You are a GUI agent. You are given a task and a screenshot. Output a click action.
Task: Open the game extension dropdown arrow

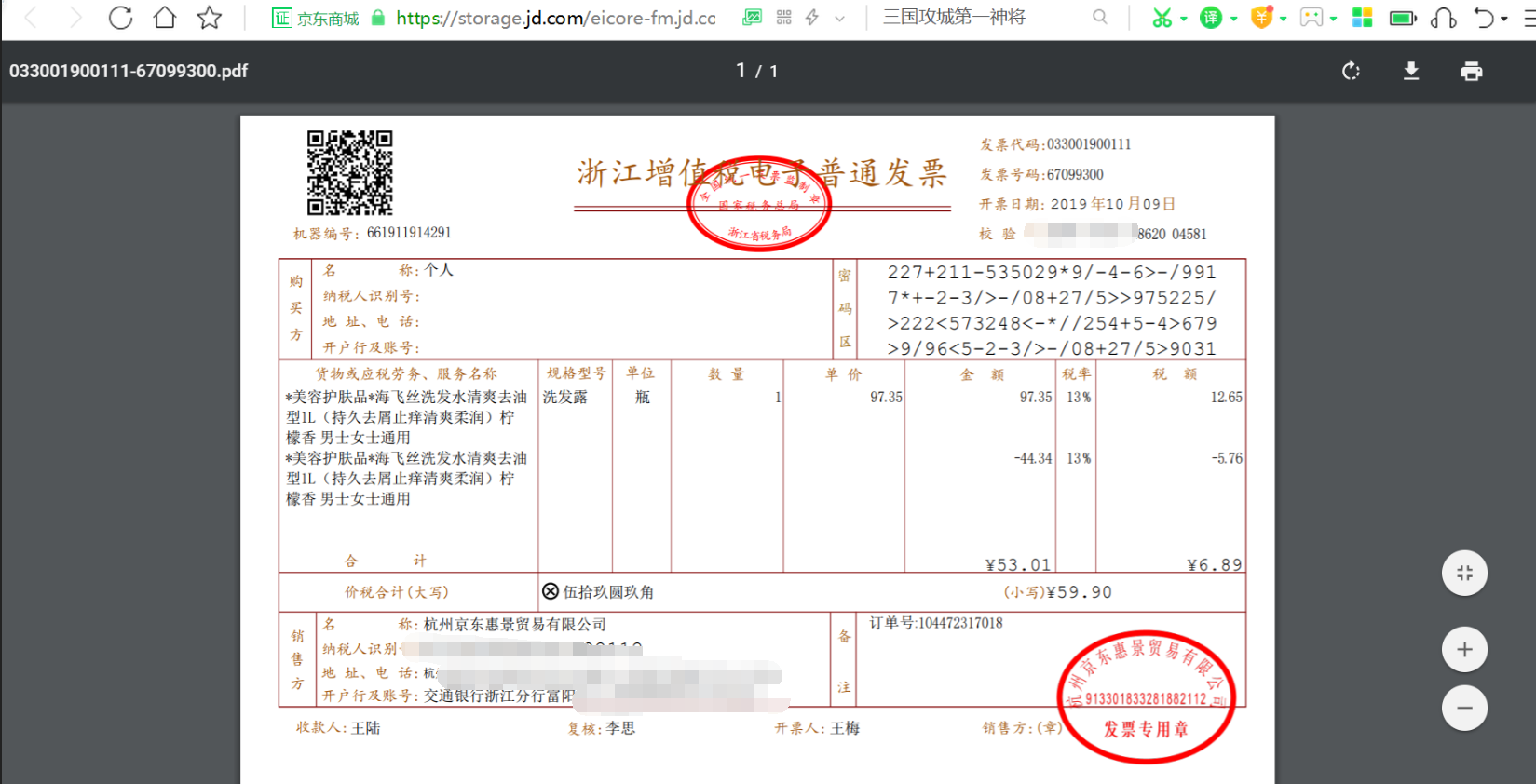1334,19
